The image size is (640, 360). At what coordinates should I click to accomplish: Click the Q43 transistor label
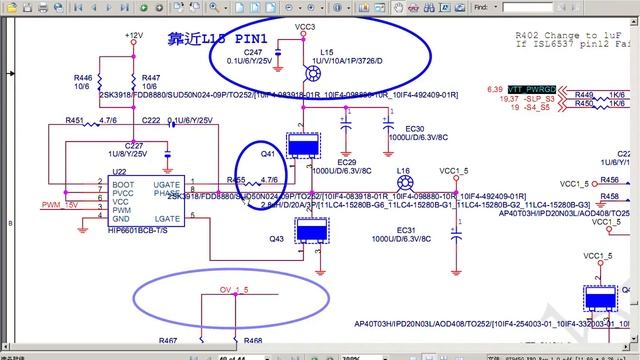276,239
